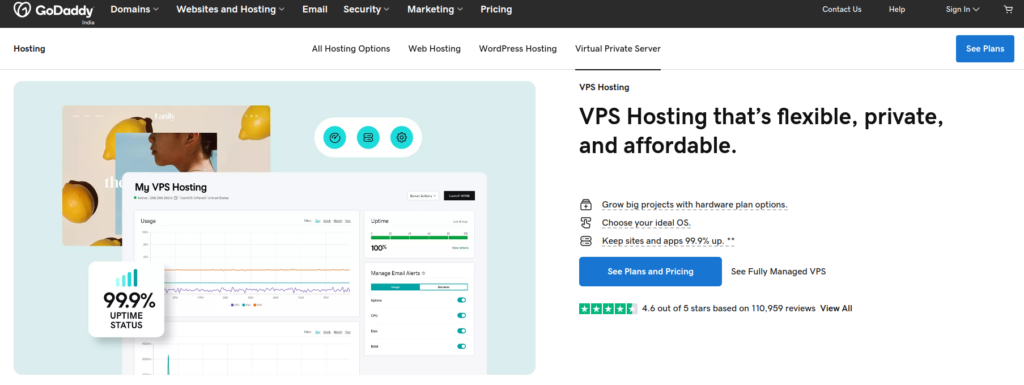This screenshot has height=385, width=1024.
Task: Toggle the Disk email alert switch
Action: (x=462, y=331)
